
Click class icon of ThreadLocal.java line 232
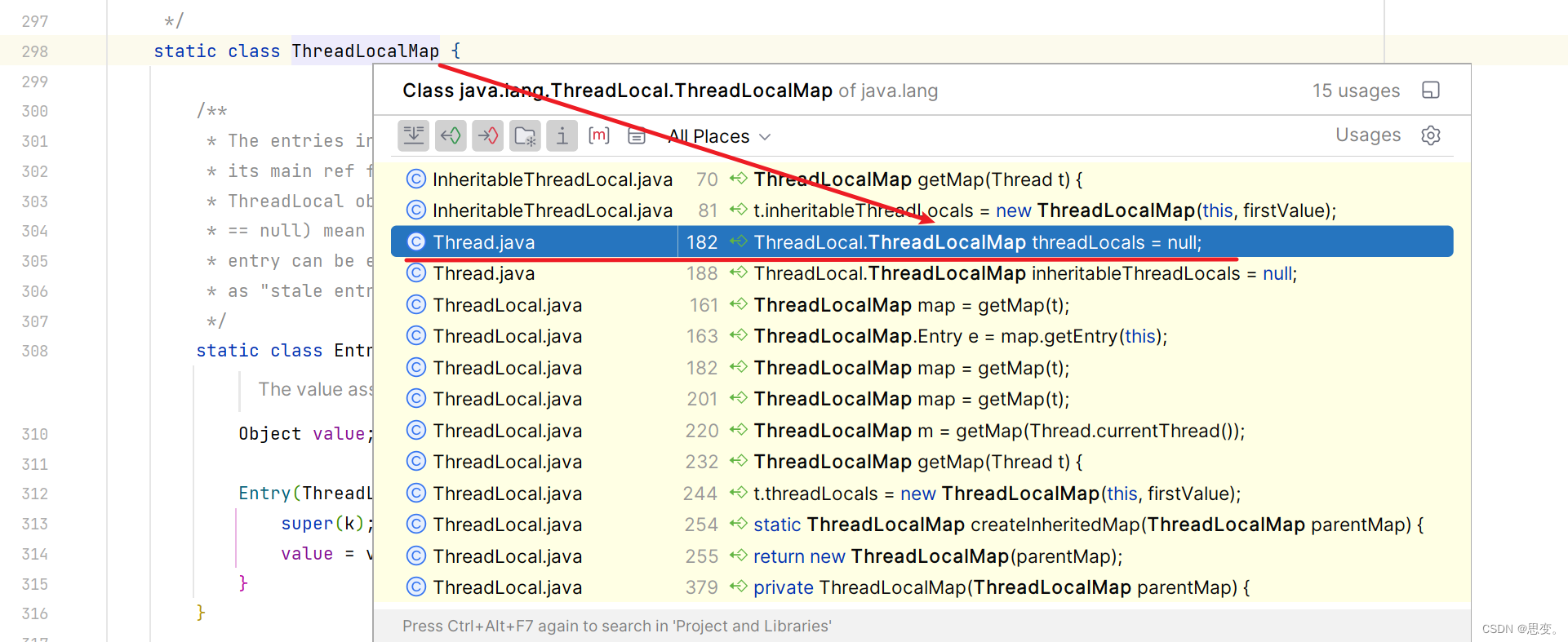click(416, 461)
